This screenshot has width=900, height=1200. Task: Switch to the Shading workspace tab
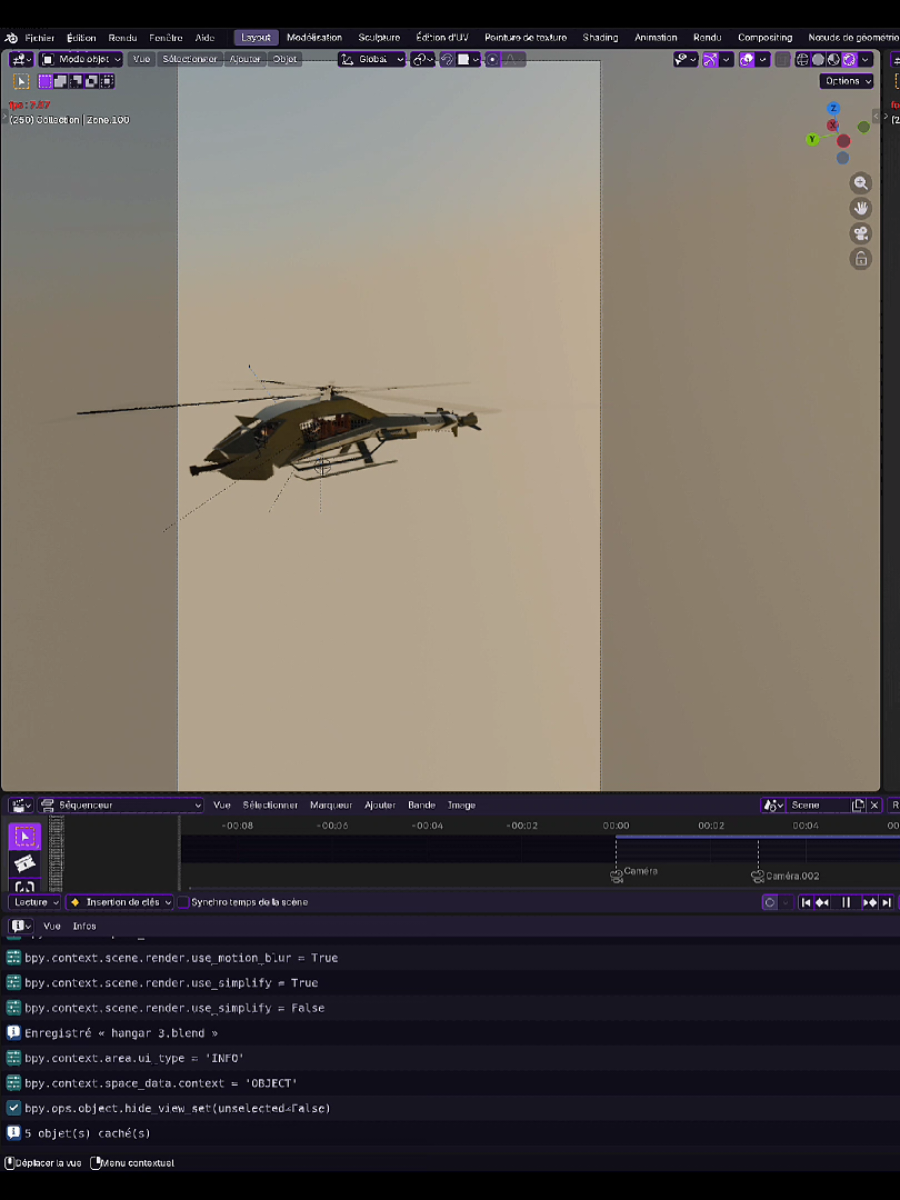coord(600,38)
